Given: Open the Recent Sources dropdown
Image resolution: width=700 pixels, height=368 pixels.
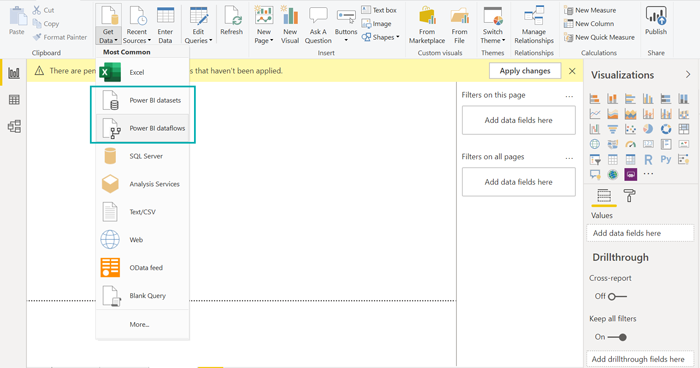Looking at the screenshot, I should point(137,25).
